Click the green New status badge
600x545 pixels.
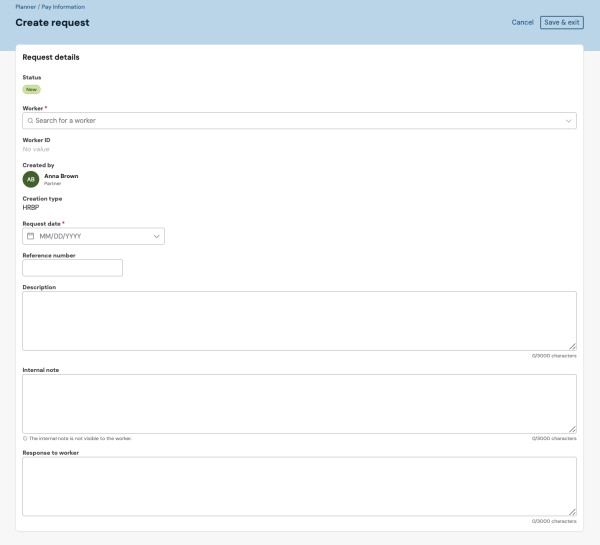point(32,89)
